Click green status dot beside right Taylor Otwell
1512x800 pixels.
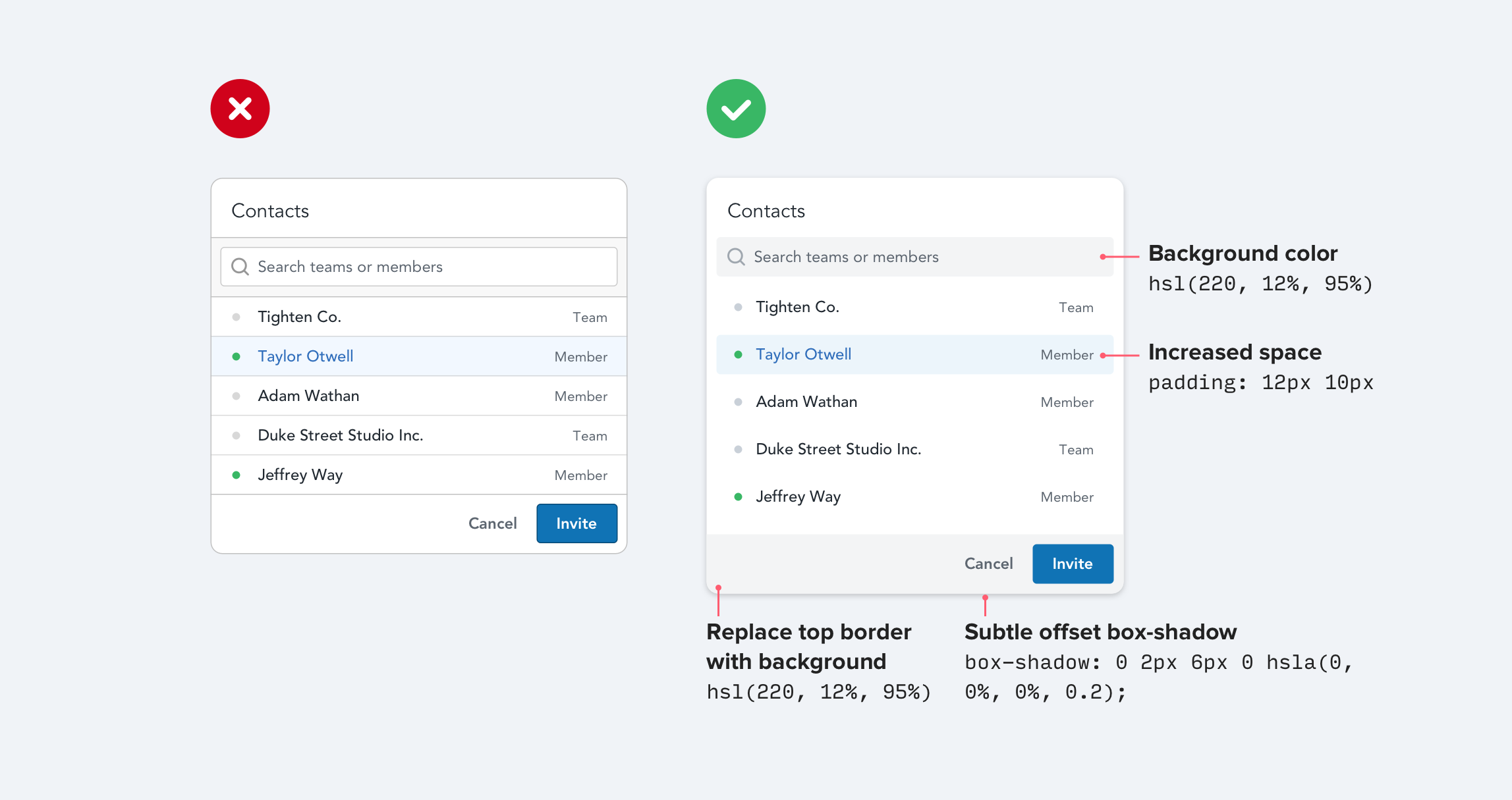point(738,355)
